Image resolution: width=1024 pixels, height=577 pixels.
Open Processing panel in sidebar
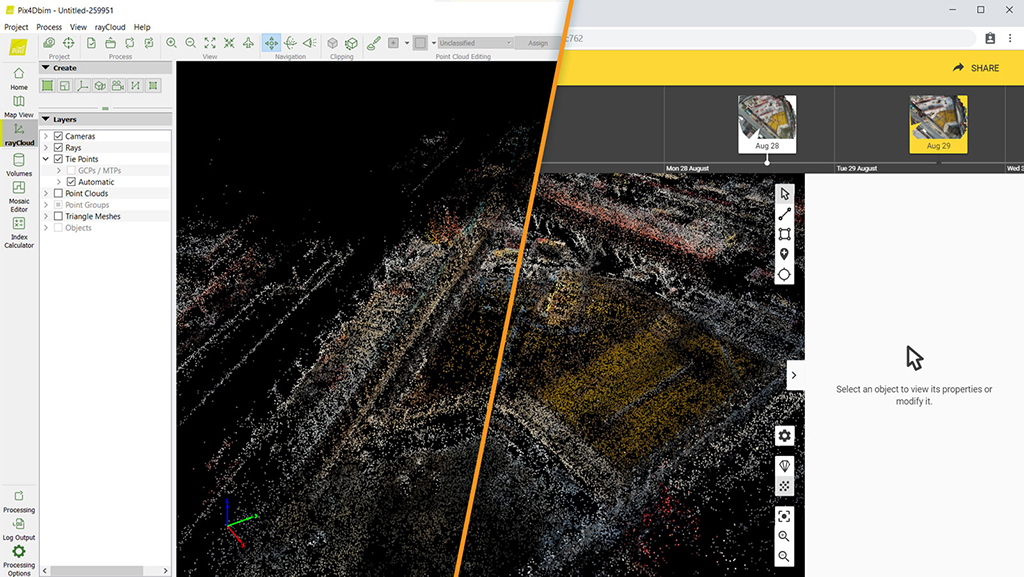(x=19, y=501)
